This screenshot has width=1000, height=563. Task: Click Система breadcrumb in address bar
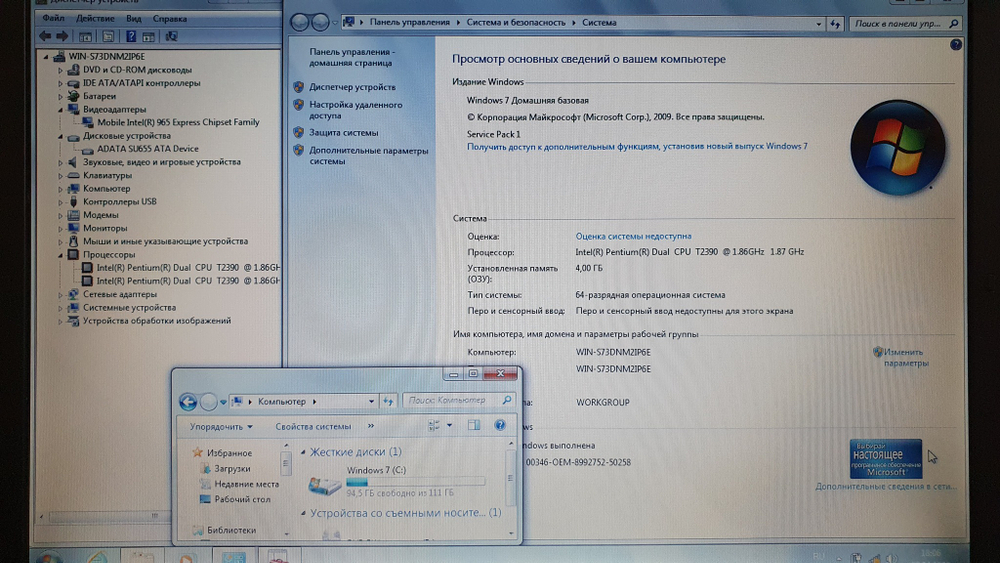[599, 22]
